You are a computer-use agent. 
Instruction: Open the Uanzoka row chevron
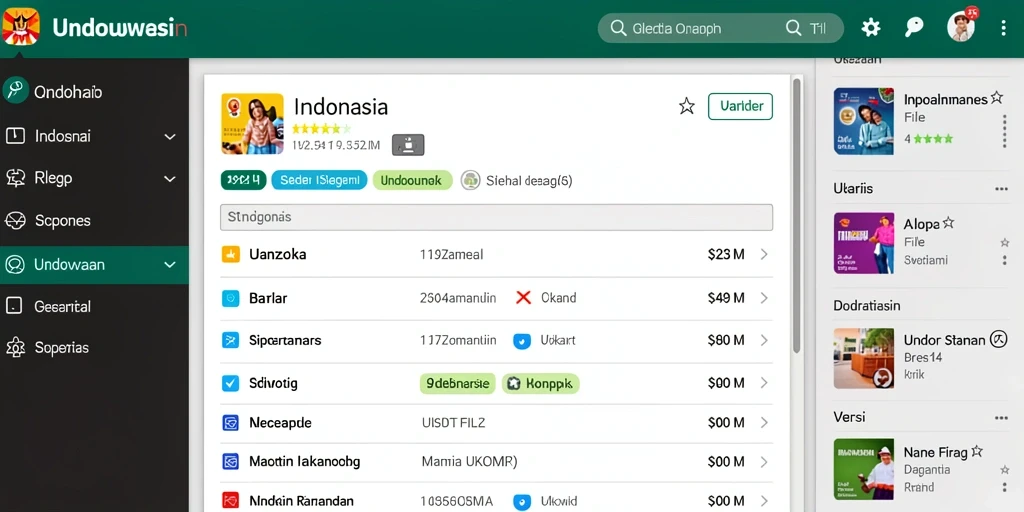point(764,254)
